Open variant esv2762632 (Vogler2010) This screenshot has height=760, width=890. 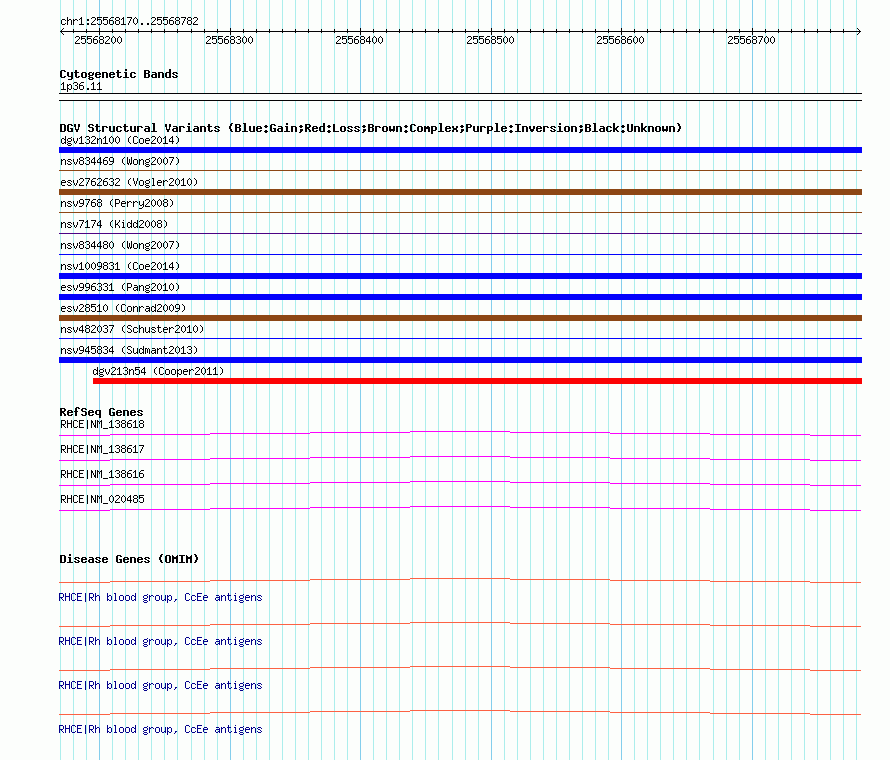[x=129, y=182]
